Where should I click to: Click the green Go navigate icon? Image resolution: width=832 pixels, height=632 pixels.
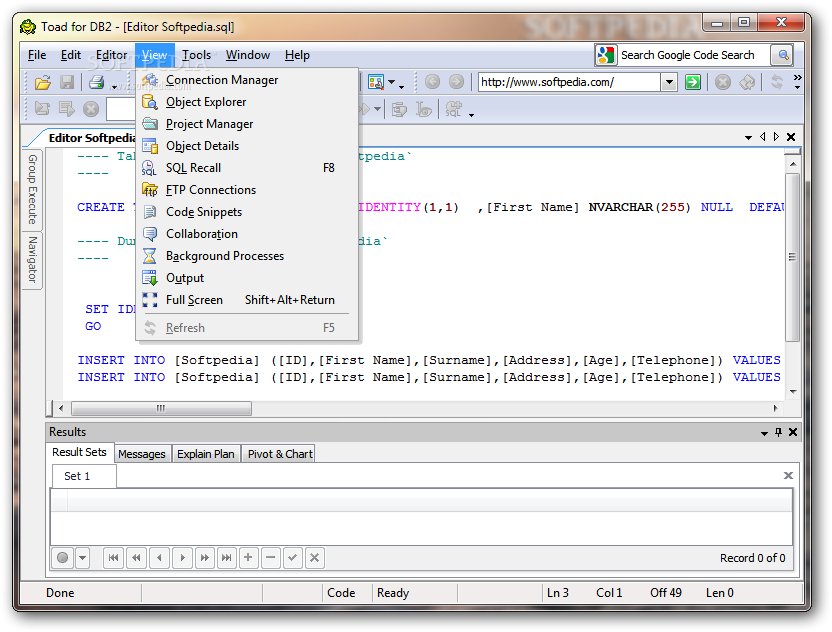(692, 82)
